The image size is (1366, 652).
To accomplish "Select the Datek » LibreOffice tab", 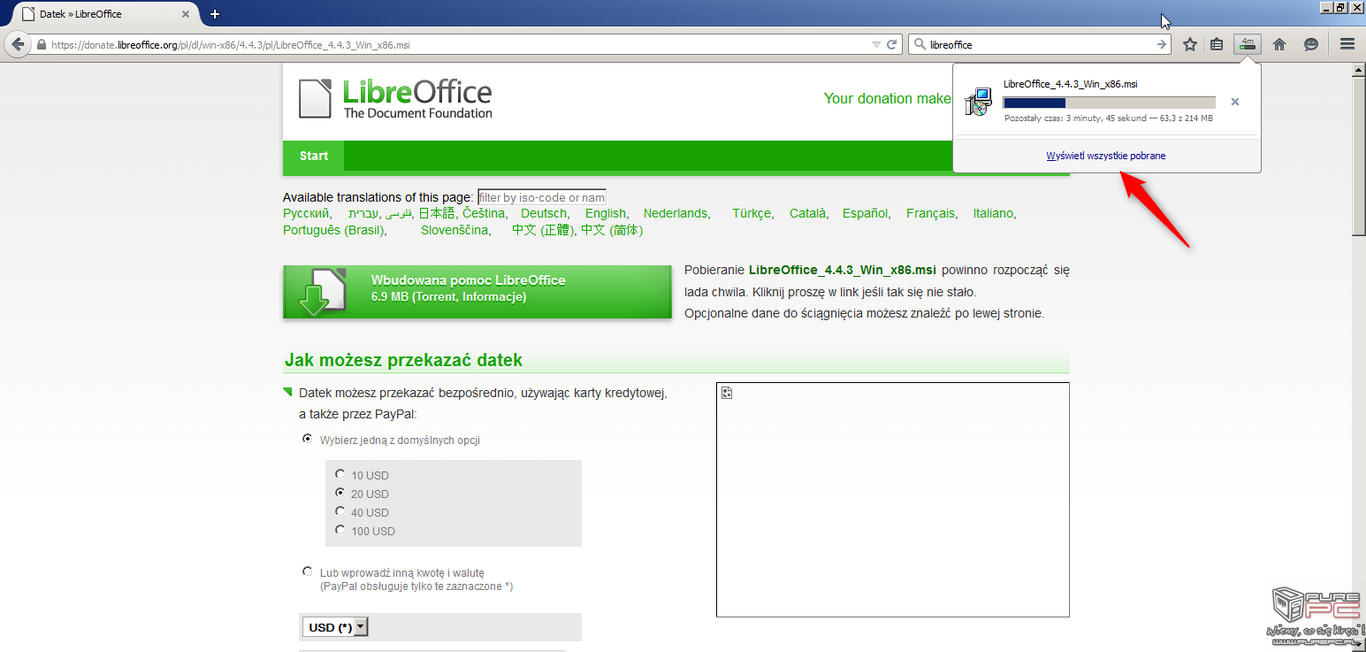I will tap(103, 14).
